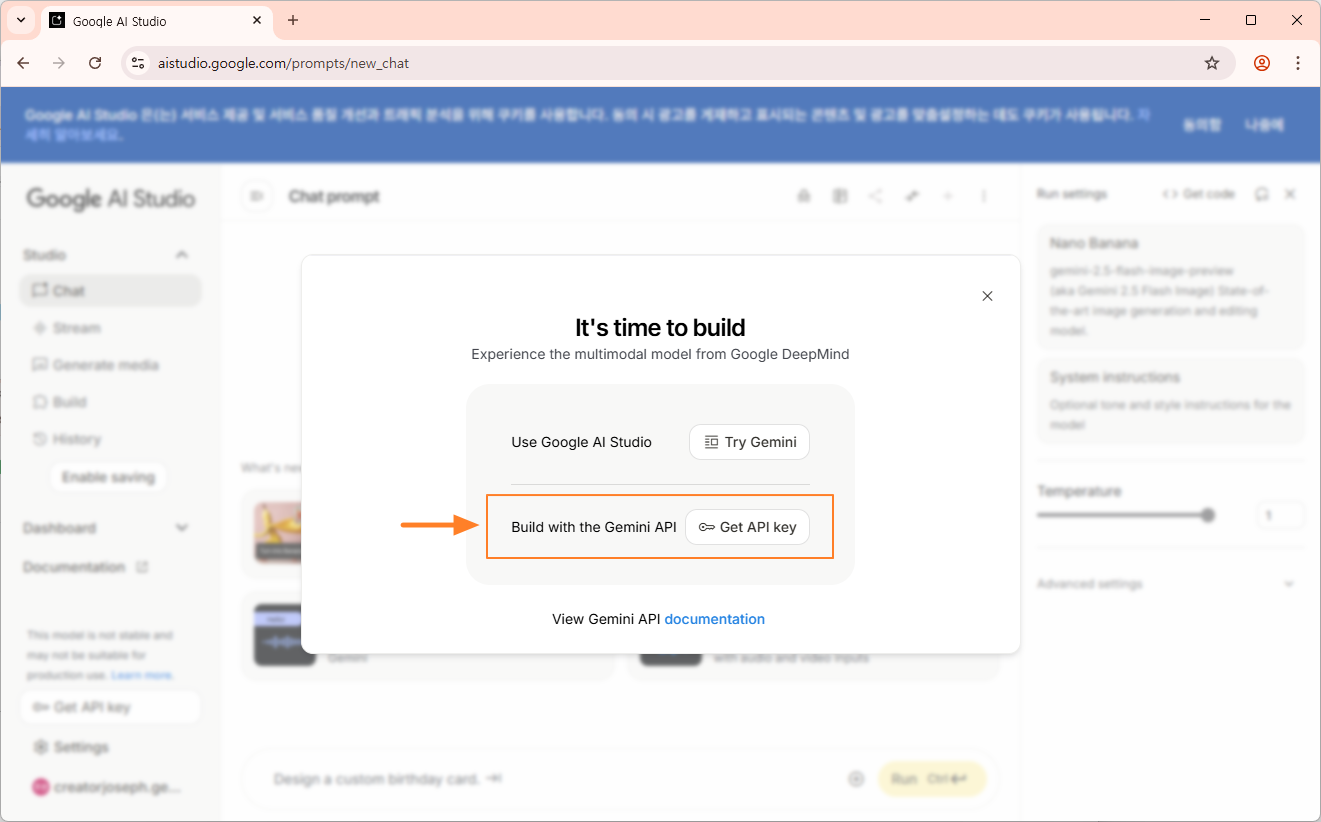Viewport: 1321px width, 822px height.
Task: Click the temporary chat icon in prompt toolbar
Action: point(804,197)
